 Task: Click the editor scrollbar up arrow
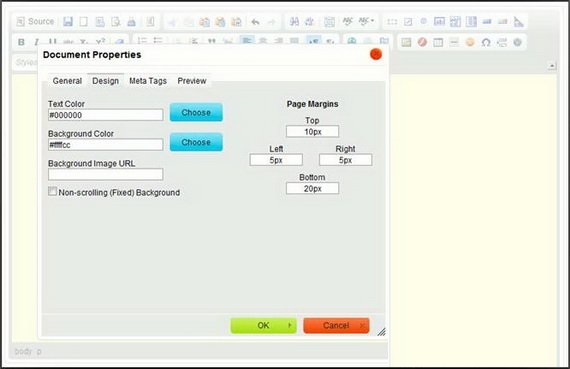(x=552, y=66)
